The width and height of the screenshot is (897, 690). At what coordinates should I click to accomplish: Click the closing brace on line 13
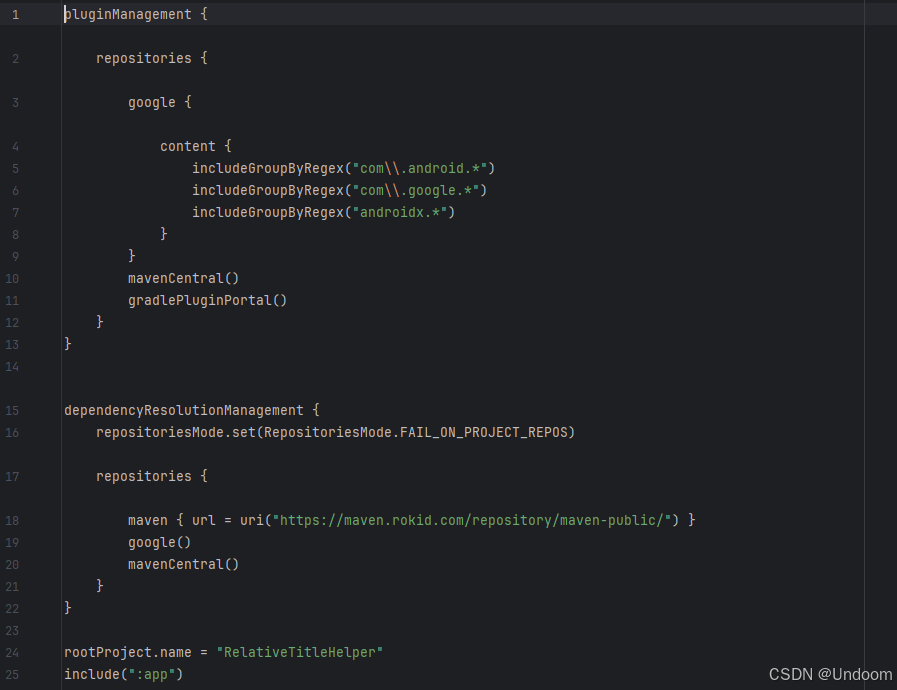[x=68, y=344]
